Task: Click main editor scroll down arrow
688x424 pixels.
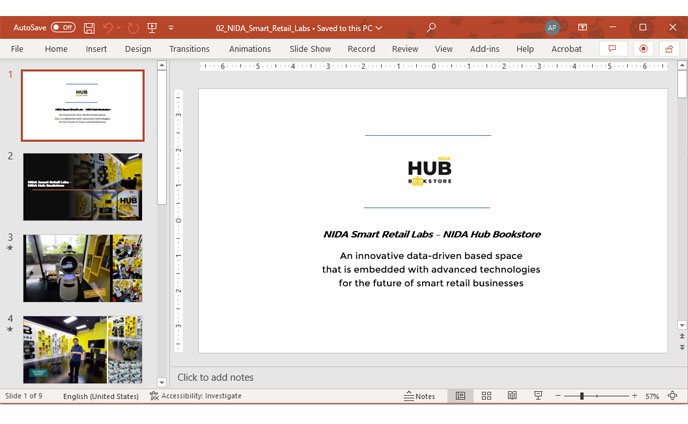Action: (x=682, y=325)
